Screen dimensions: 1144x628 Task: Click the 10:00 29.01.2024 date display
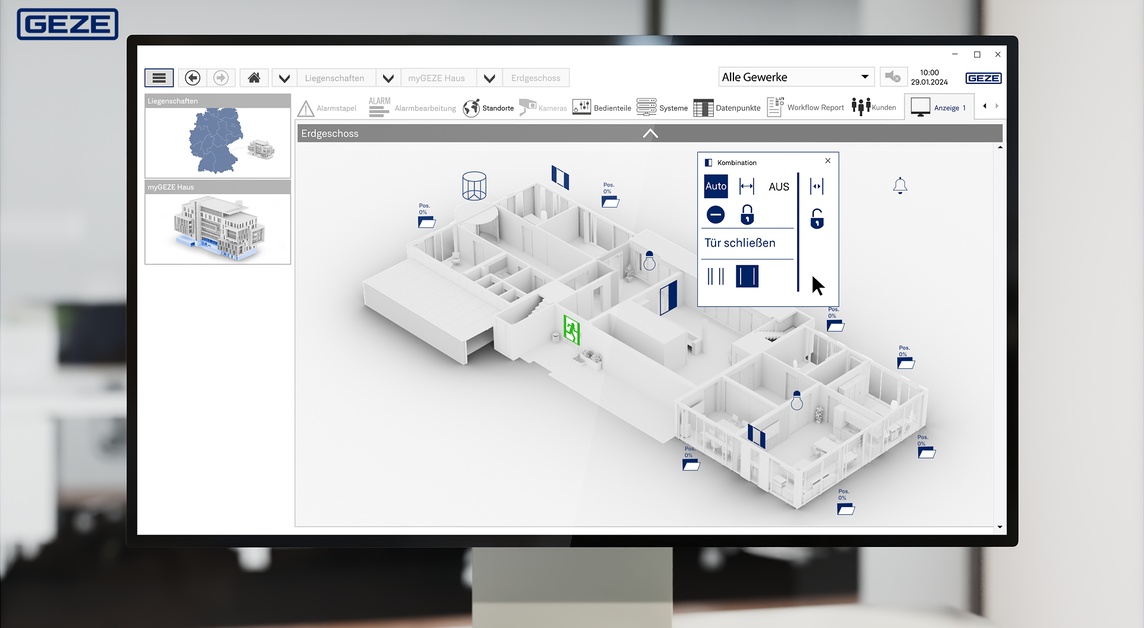(929, 77)
